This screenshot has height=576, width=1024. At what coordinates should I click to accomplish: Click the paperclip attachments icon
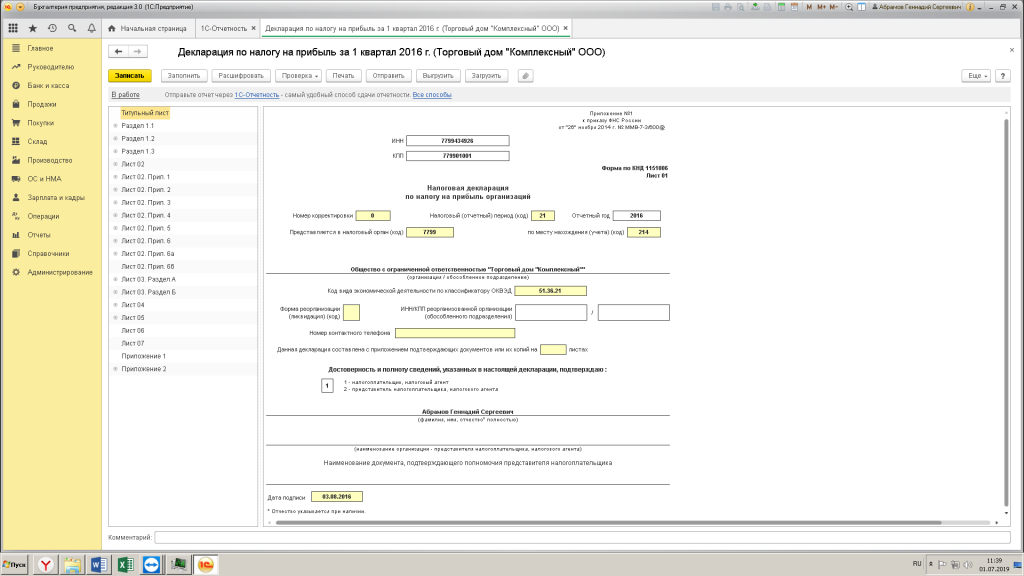pyautogui.click(x=526, y=75)
